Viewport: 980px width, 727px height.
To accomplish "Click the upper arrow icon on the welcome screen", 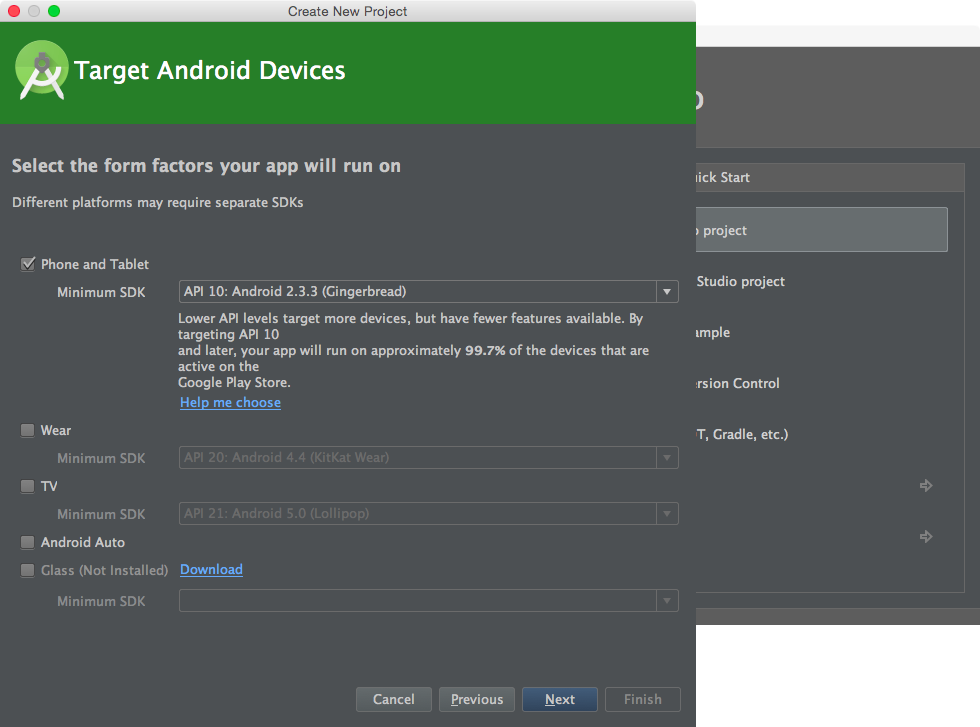I will coord(925,485).
